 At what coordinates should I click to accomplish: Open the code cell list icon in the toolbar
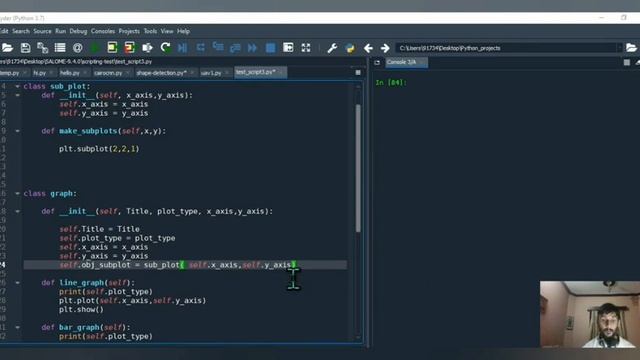point(60,48)
